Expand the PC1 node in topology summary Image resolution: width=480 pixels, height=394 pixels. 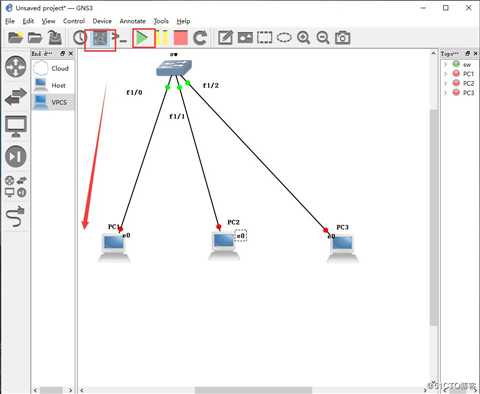click(x=446, y=74)
